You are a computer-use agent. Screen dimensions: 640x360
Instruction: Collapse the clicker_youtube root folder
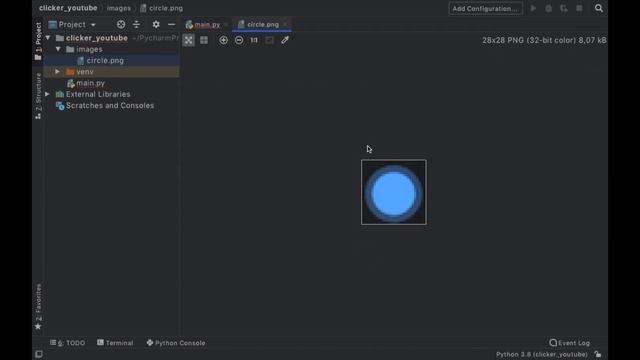pos(48,38)
